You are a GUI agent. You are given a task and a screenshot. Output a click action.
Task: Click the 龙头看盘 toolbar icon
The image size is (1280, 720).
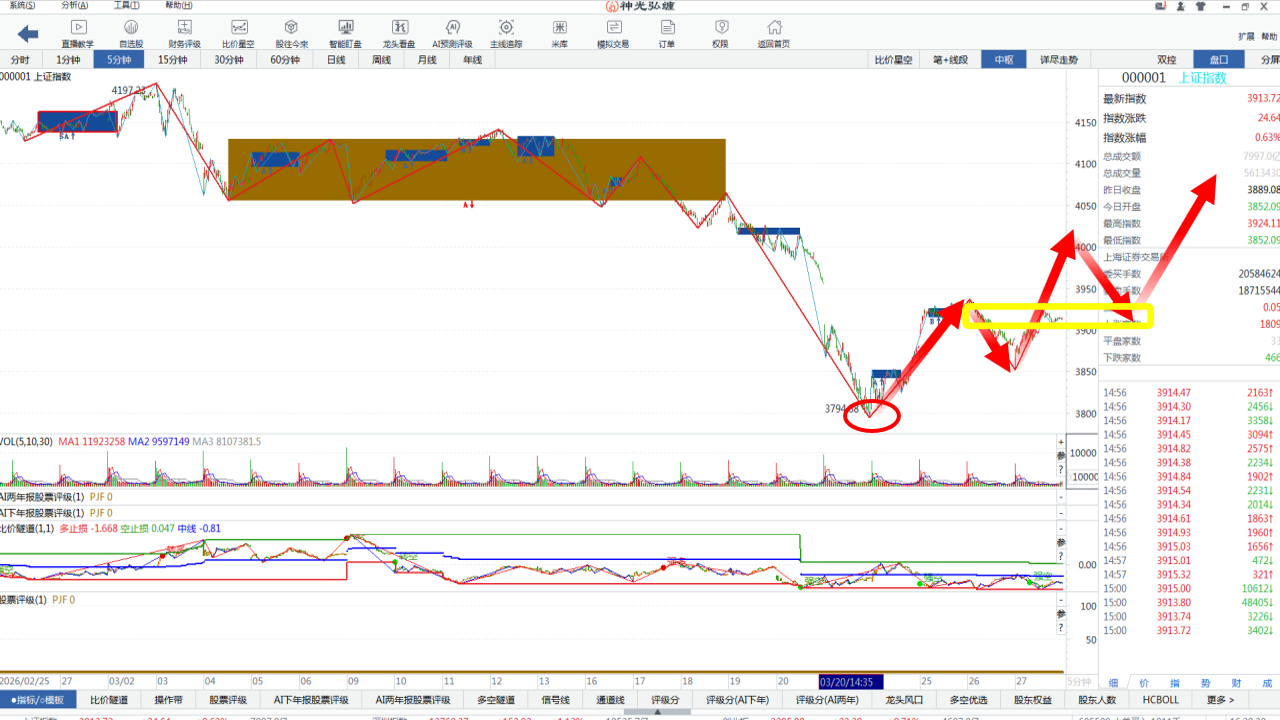pyautogui.click(x=399, y=33)
